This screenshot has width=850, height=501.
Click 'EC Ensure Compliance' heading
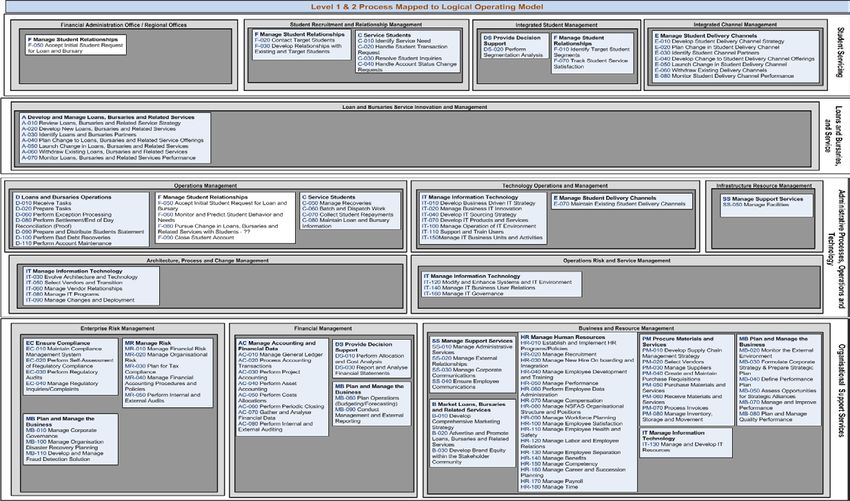tap(58, 343)
